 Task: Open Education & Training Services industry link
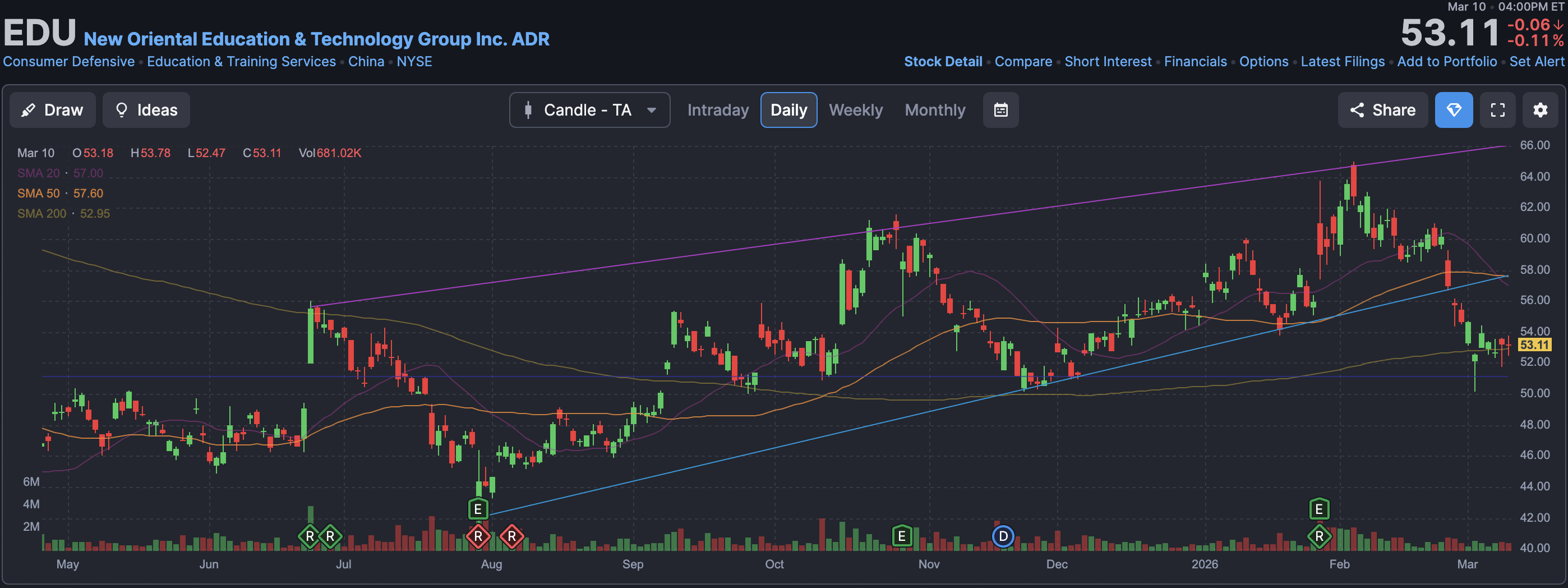(241, 62)
